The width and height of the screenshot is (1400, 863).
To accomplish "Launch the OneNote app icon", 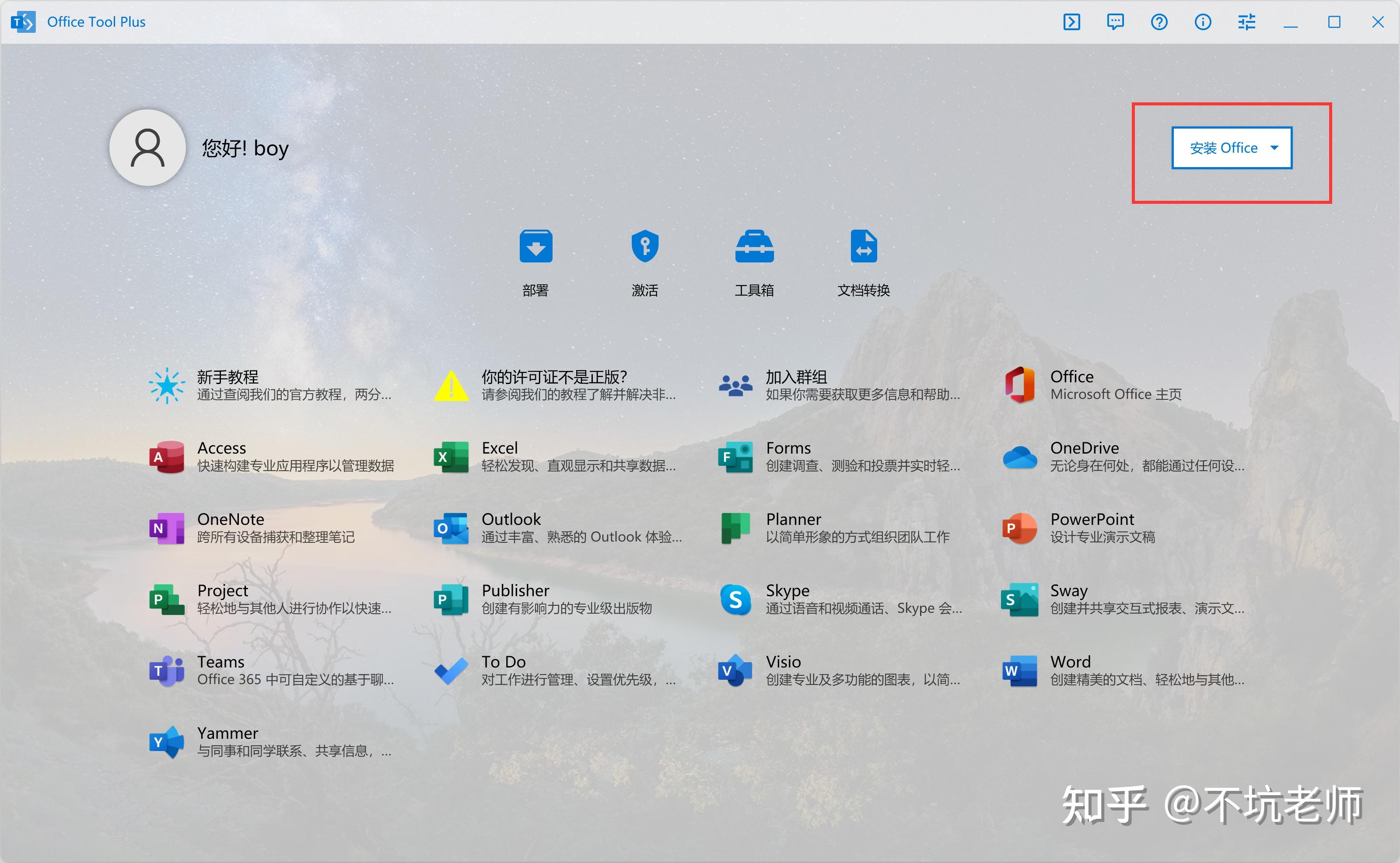I will click(x=167, y=528).
